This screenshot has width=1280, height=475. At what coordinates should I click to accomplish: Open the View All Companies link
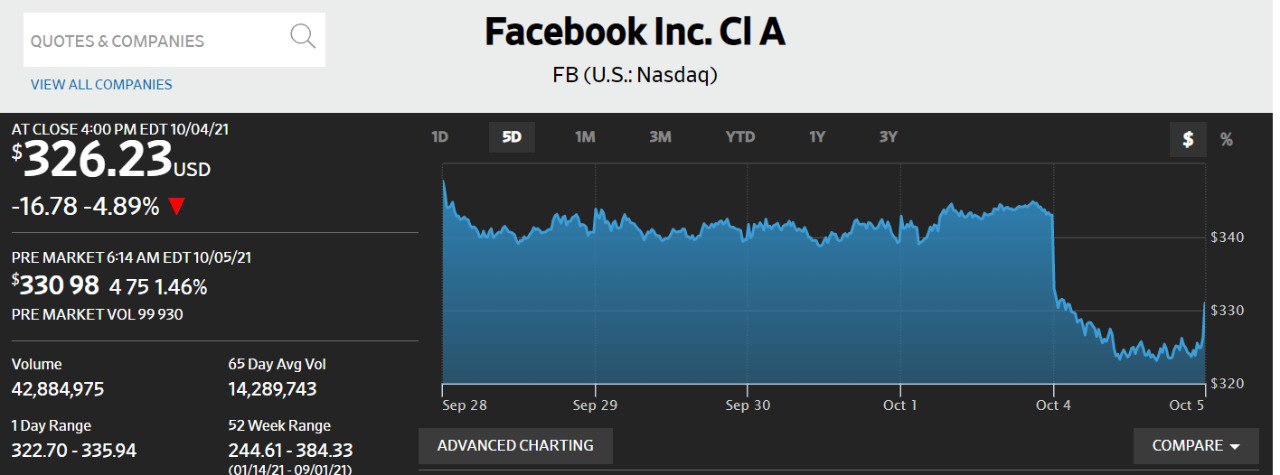101,85
